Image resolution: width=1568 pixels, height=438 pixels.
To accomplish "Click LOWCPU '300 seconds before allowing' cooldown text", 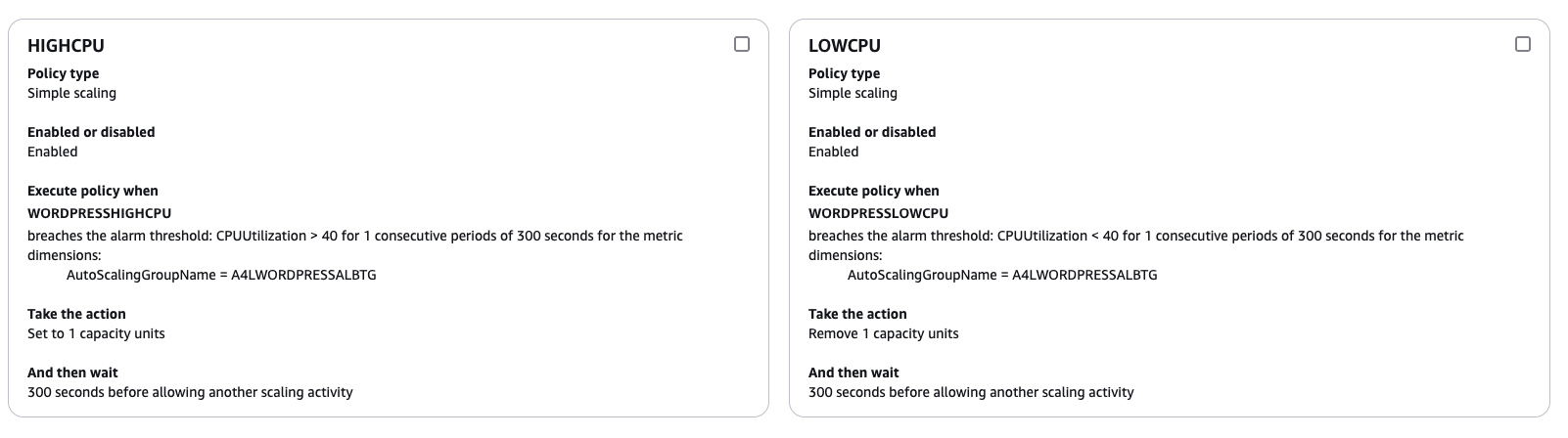I will point(971,392).
